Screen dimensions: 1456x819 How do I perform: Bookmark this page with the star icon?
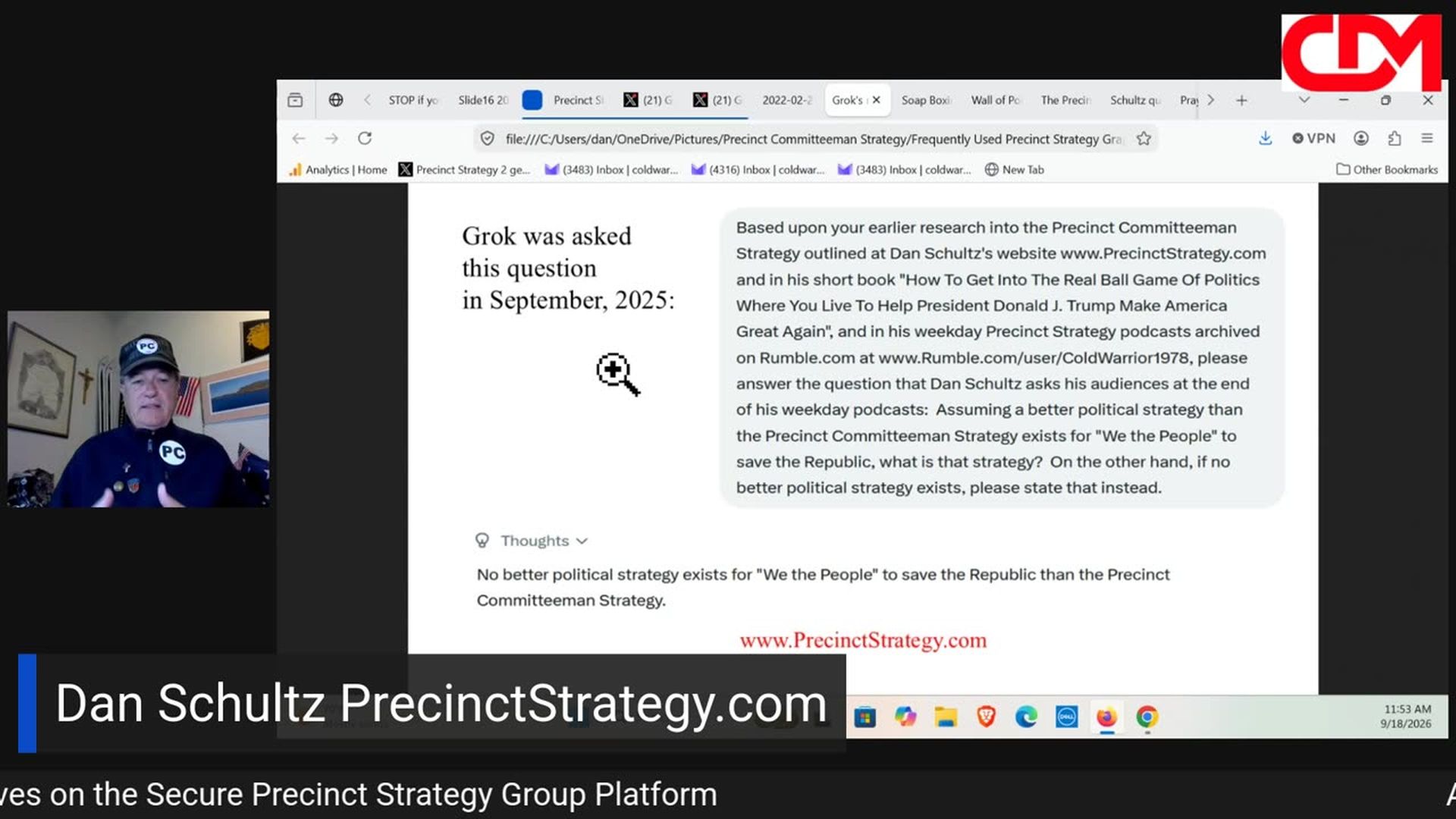1144,138
